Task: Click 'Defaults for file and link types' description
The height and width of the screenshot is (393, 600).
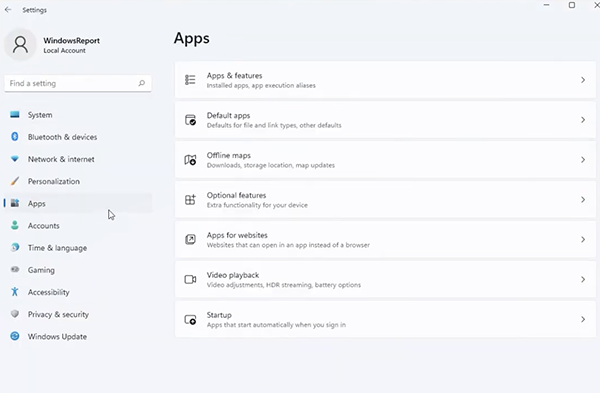Action: click(x=274, y=126)
